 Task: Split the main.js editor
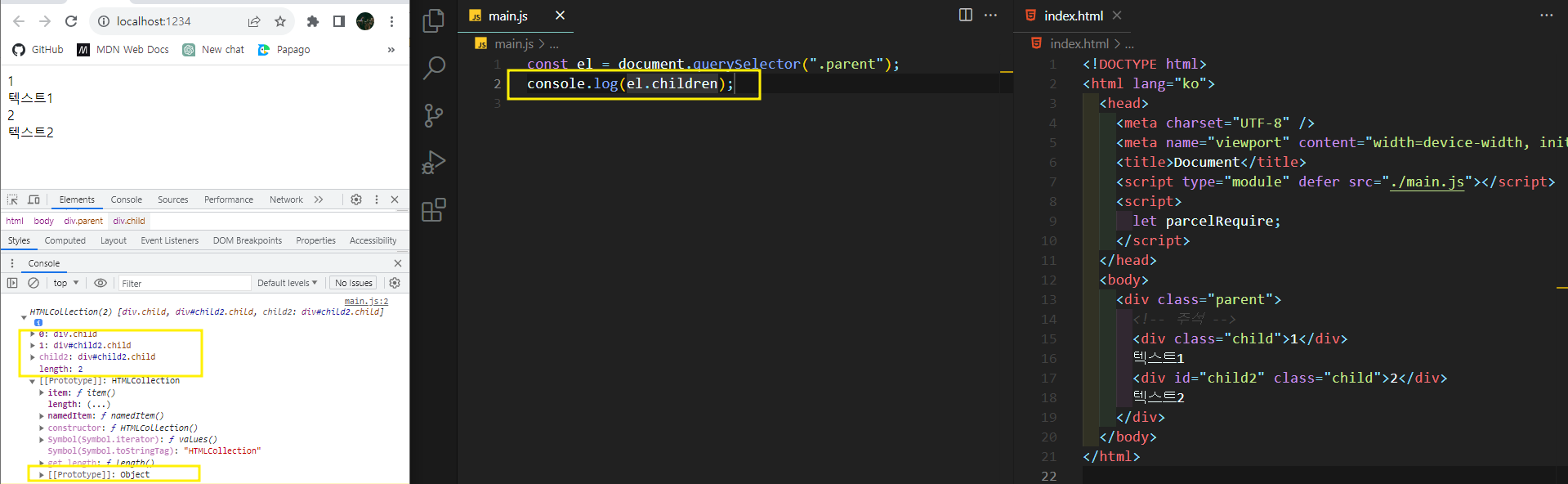click(966, 15)
